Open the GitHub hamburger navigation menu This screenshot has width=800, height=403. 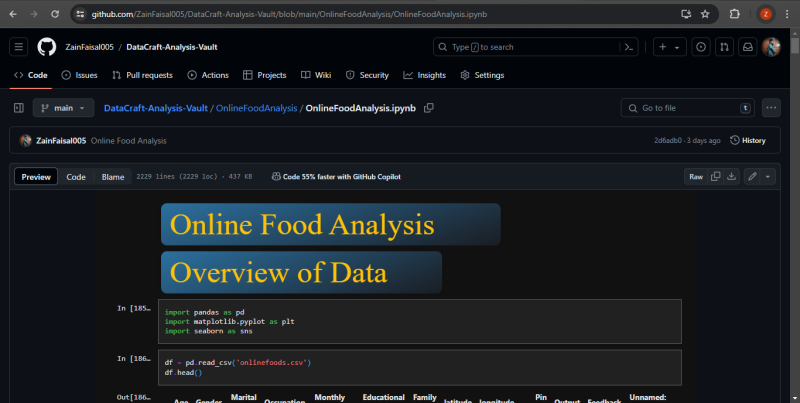pyautogui.click(x=19, y=47)
